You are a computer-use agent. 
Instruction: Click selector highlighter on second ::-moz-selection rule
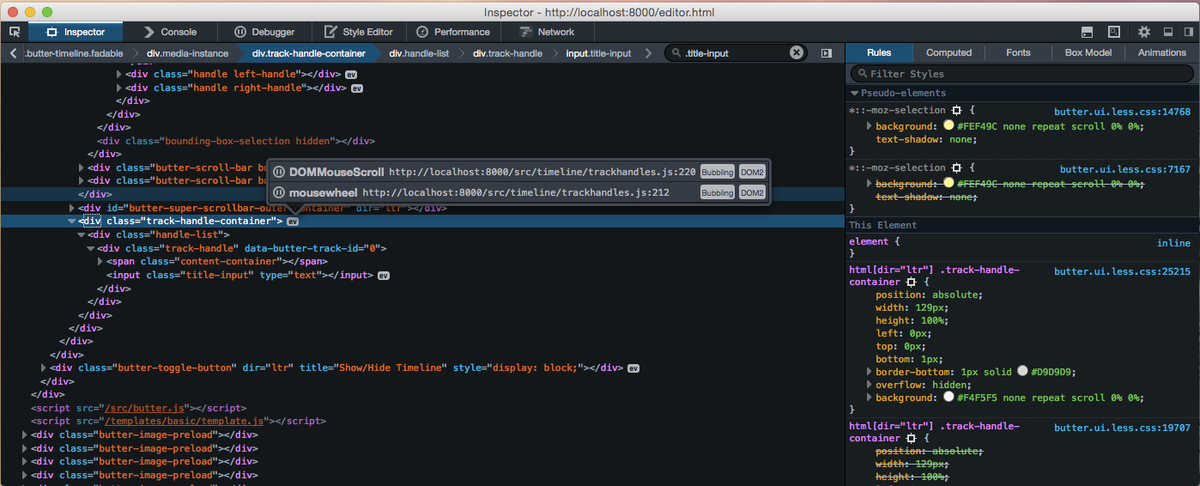tap(957, 168)
